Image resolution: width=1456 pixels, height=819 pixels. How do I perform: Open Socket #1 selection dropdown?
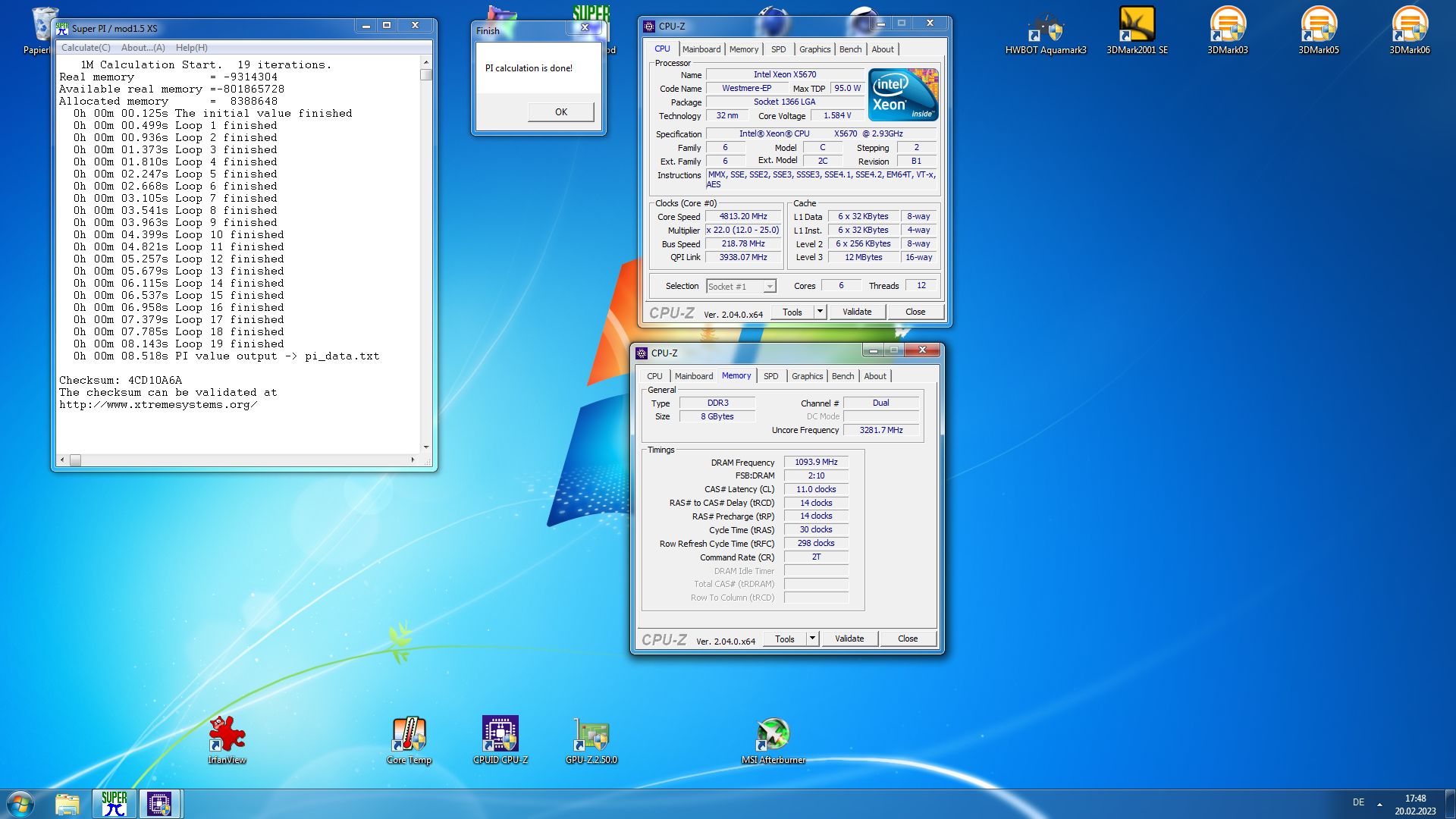click(x=741, y=287)
